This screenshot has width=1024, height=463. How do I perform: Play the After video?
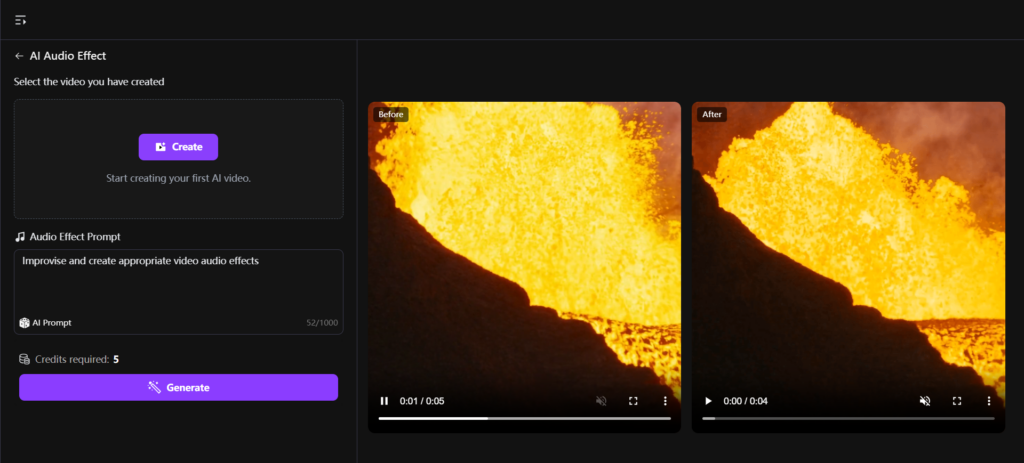709,401
